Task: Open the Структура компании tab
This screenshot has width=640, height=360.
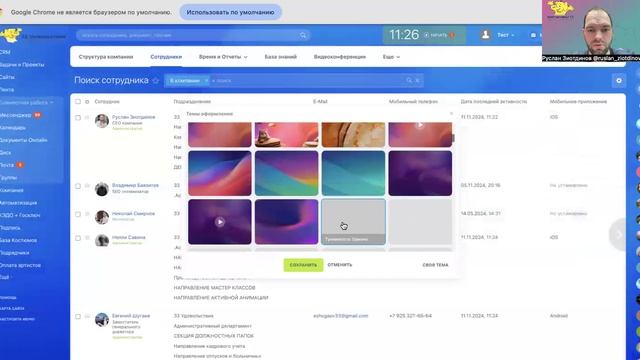Action: [106, 57]
